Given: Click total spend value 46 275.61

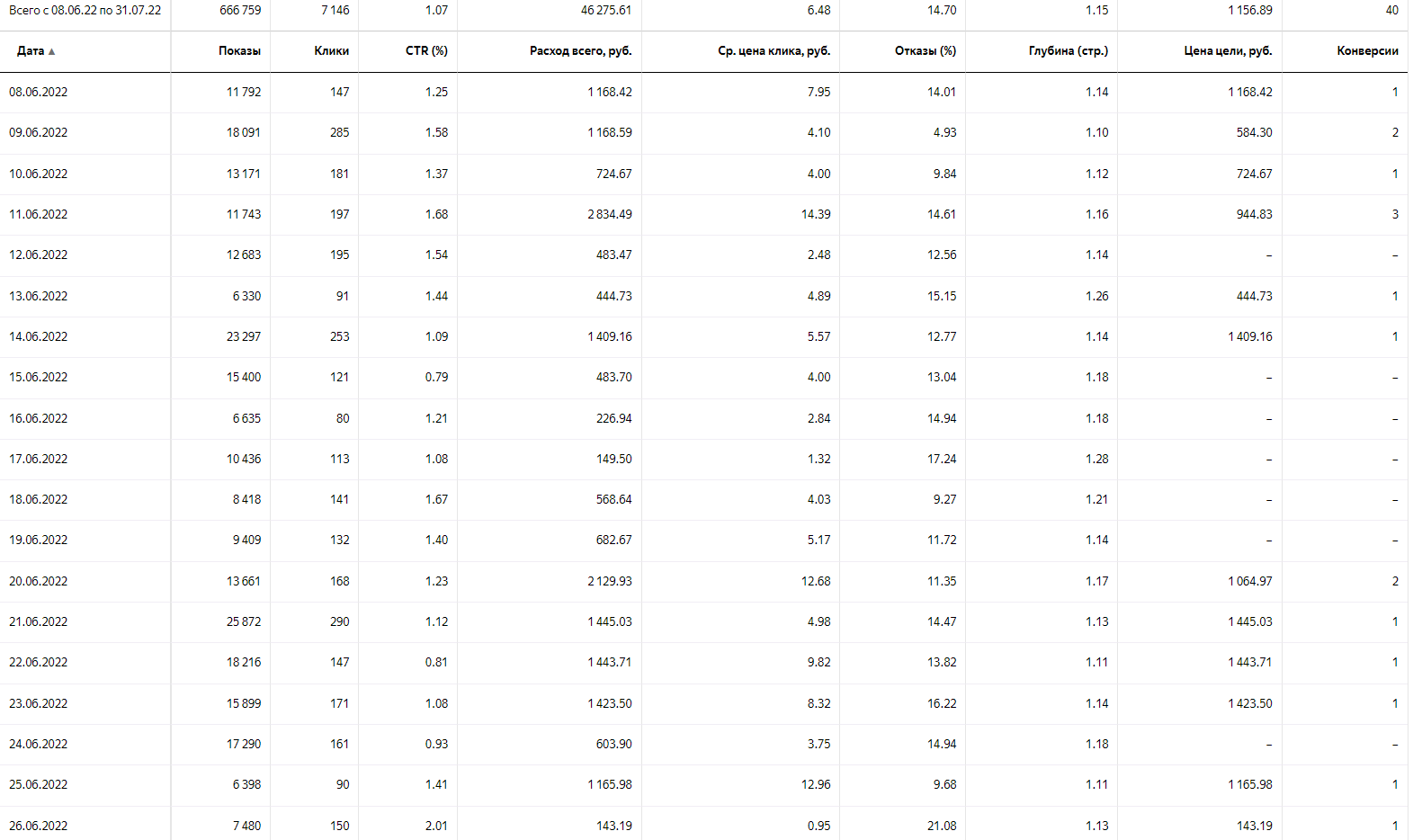Looking at the screenshot, I should (605, 11).
